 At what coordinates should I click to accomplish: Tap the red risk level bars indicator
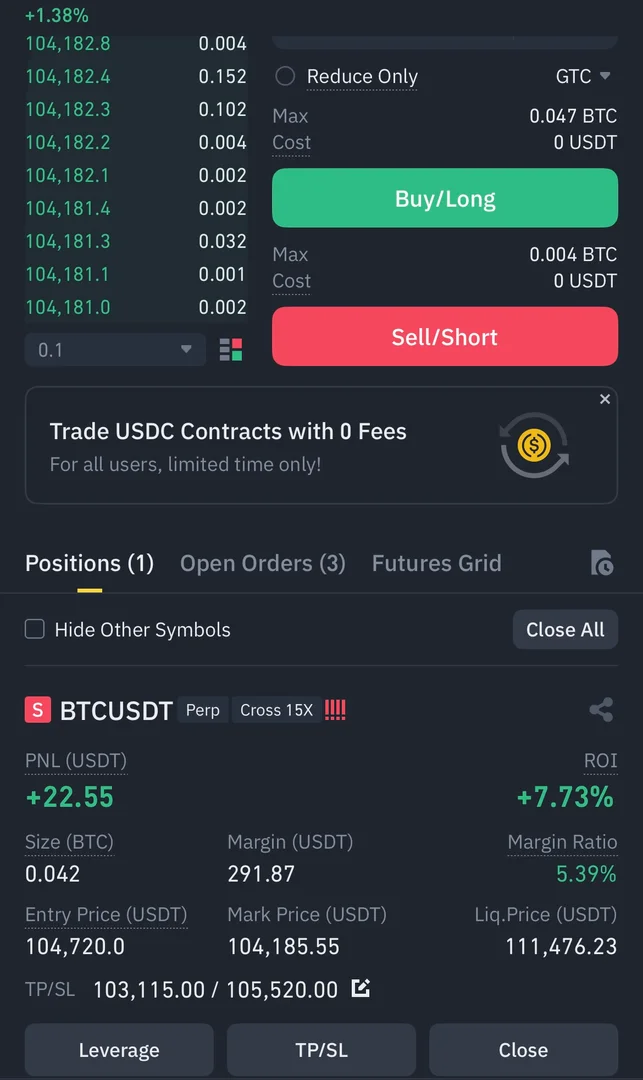(x=335, y=710)
